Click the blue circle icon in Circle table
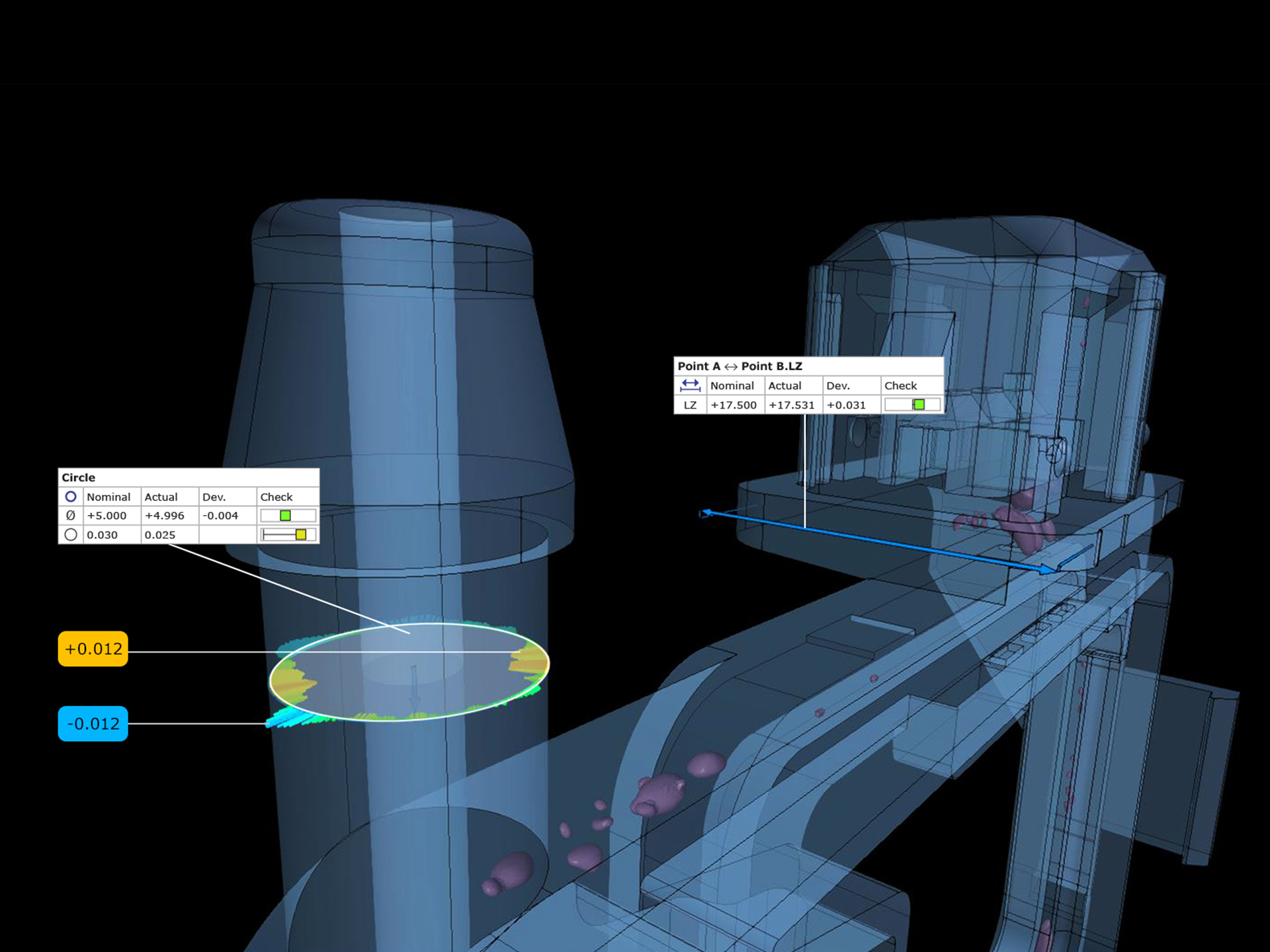 [71, 496]
